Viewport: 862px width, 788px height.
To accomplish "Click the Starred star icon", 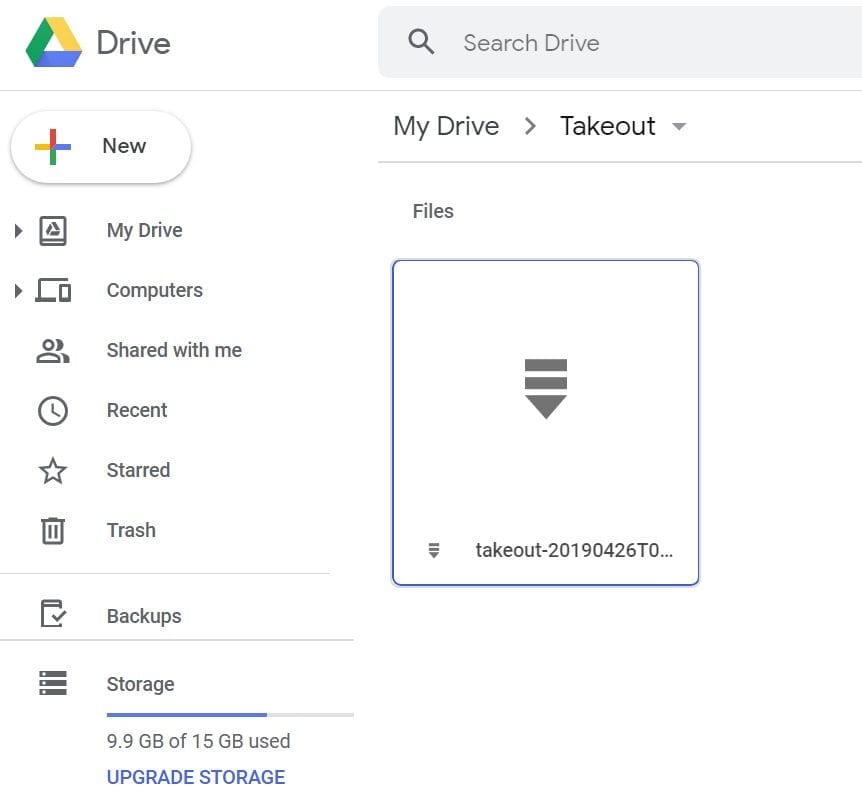I will click(x=53, y=470).
